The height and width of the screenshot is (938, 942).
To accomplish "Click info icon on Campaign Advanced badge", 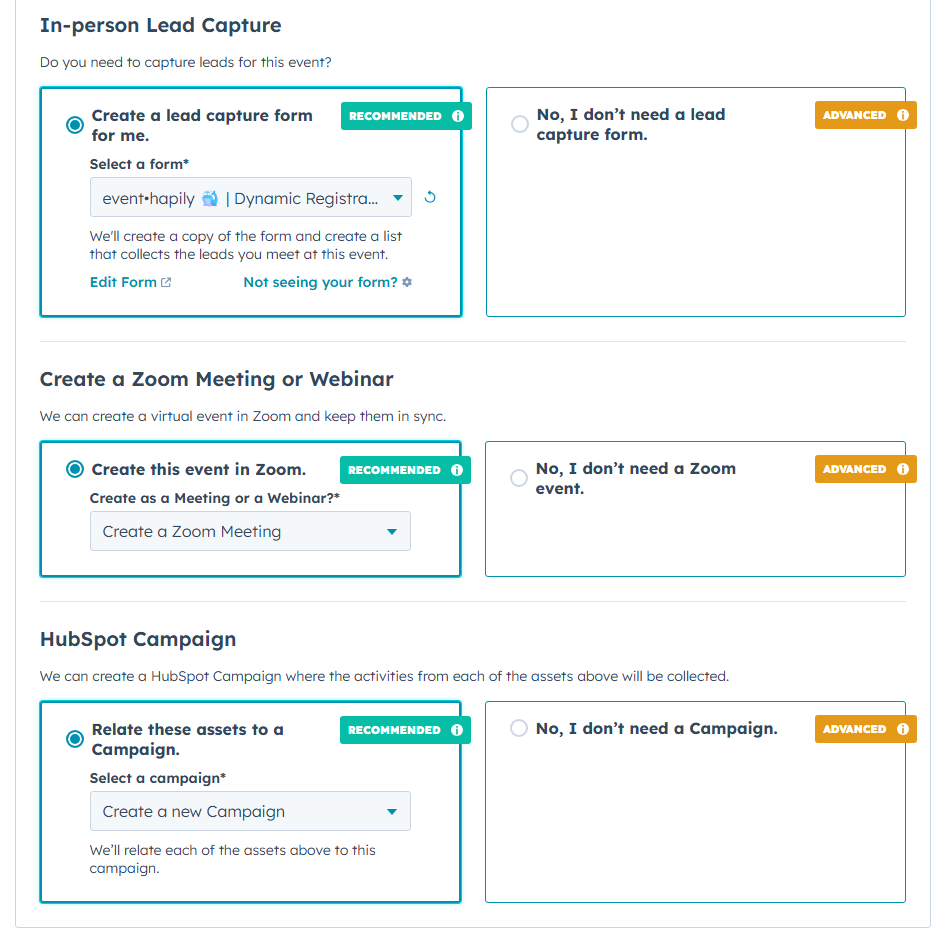I will (903, 729).
